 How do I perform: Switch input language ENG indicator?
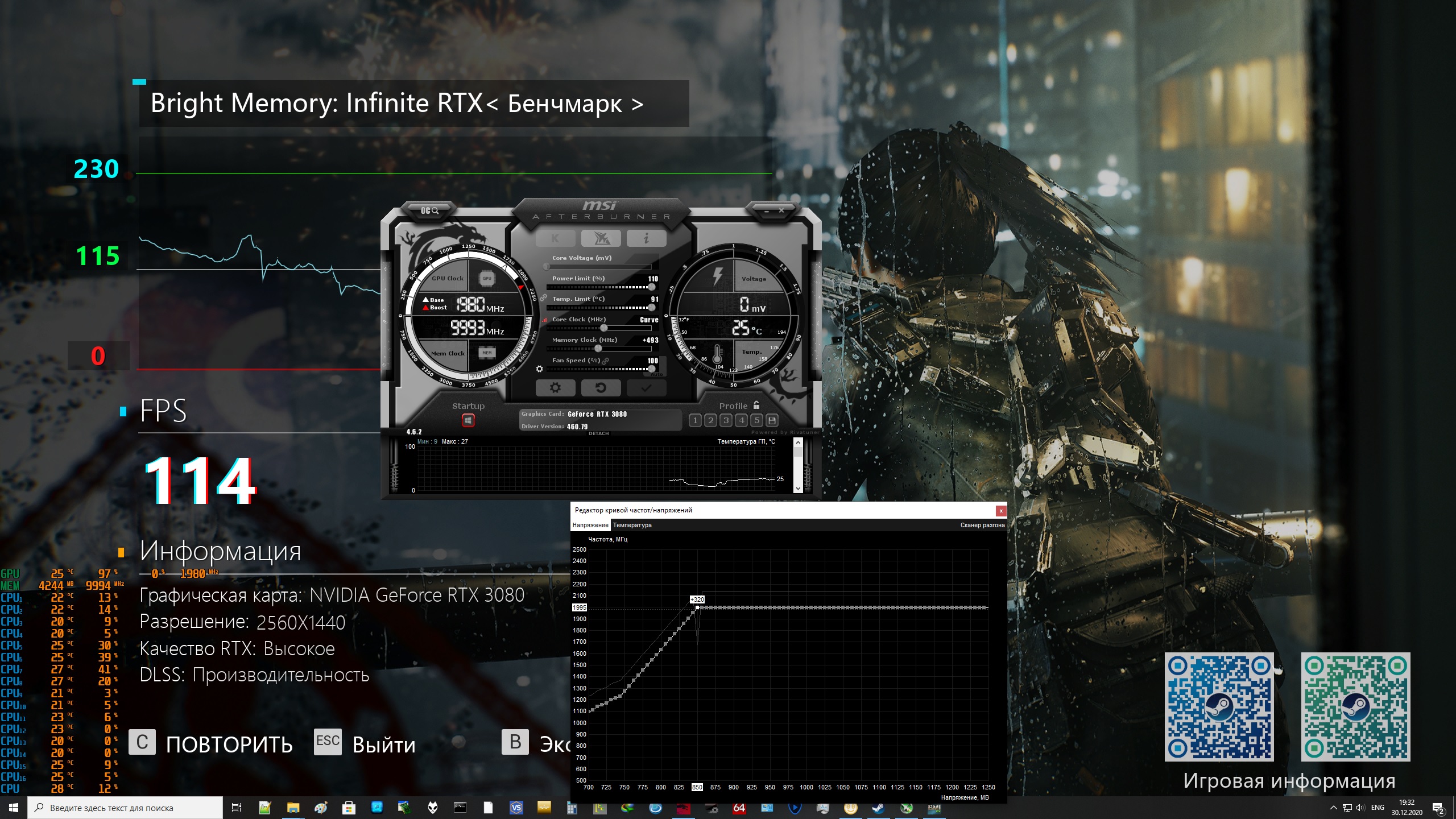1378,808
